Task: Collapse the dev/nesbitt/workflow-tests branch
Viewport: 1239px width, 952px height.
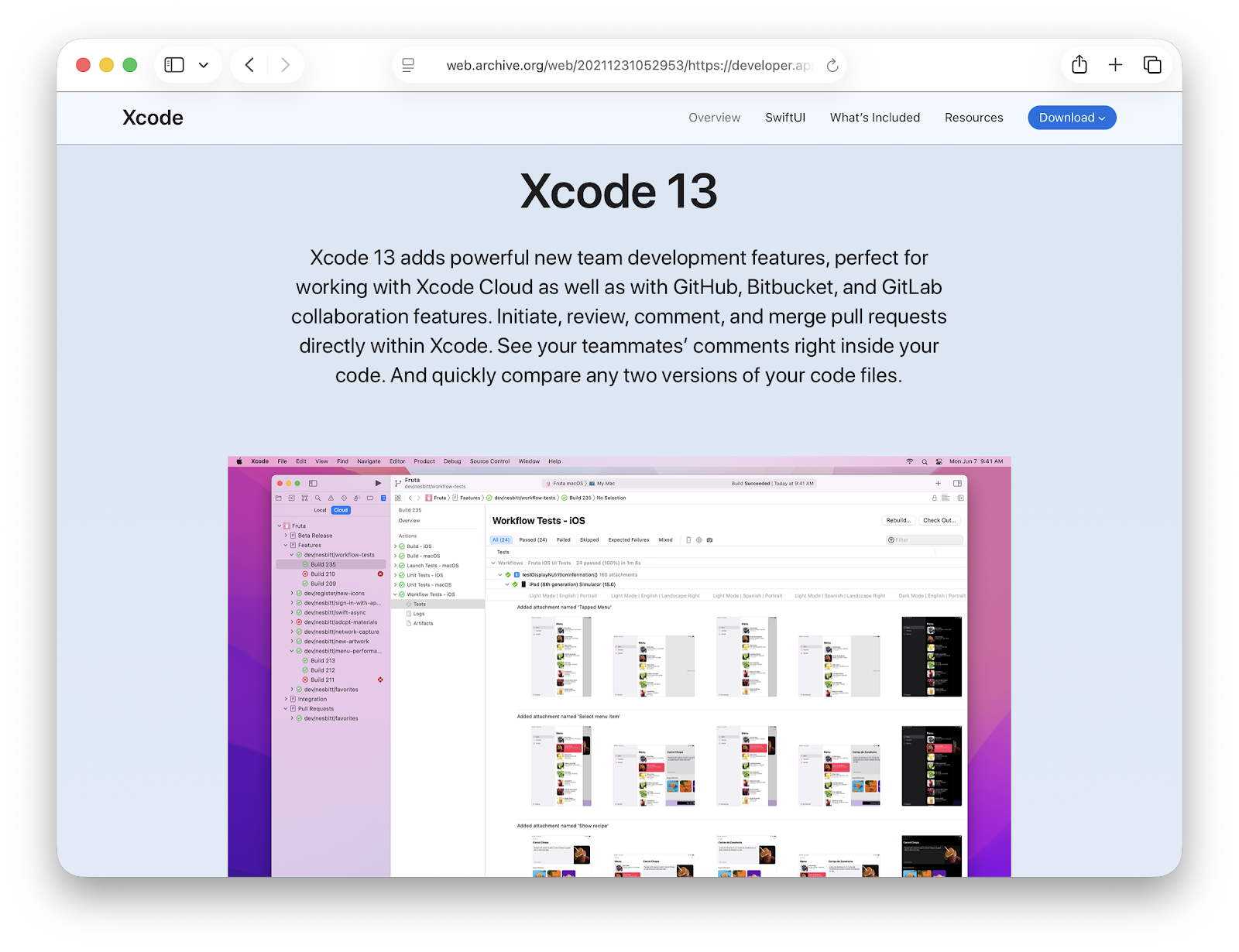Action: point(292,555)
